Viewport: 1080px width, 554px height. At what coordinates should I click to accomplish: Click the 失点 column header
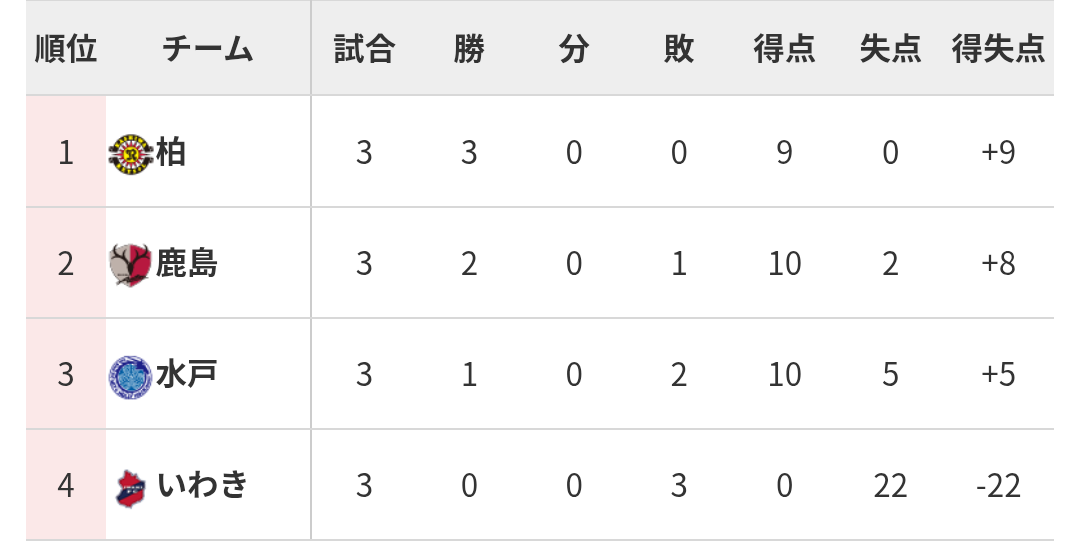(x=890, y=49)
